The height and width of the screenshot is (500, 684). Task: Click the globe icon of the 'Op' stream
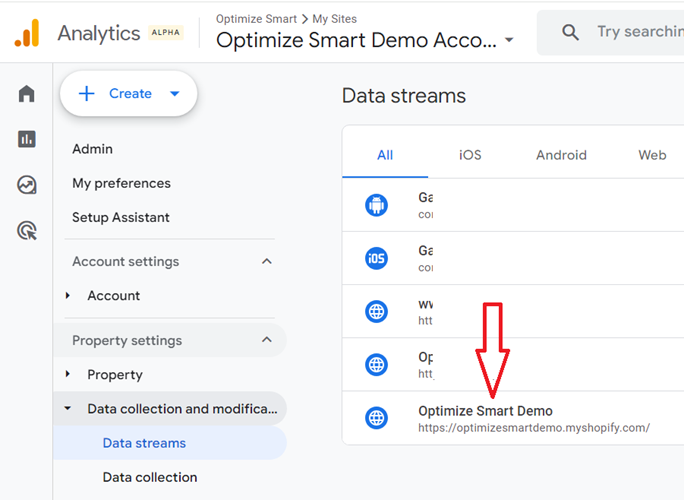[376, 365]
